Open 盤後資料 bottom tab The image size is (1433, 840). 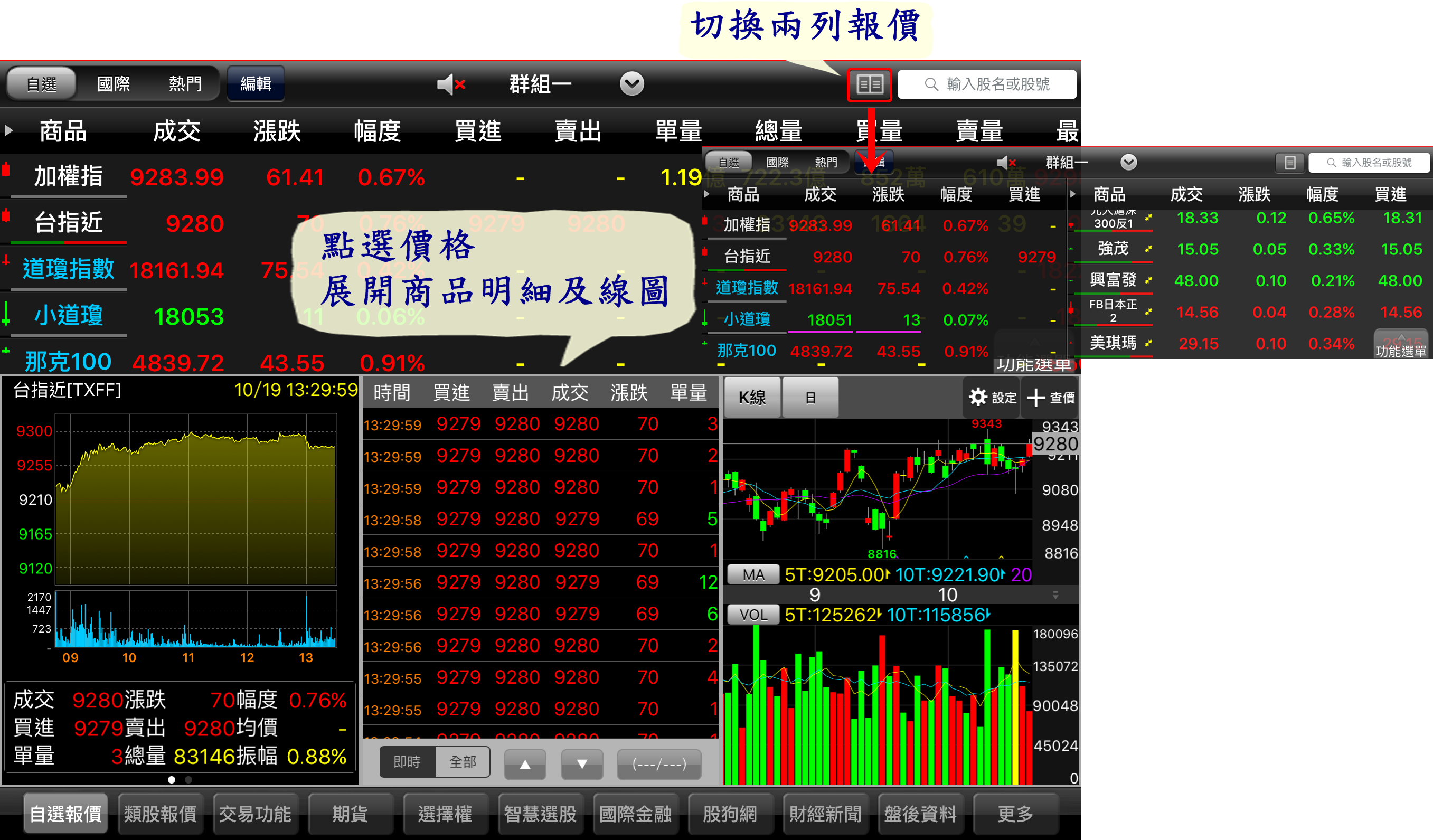click(920, 815)
